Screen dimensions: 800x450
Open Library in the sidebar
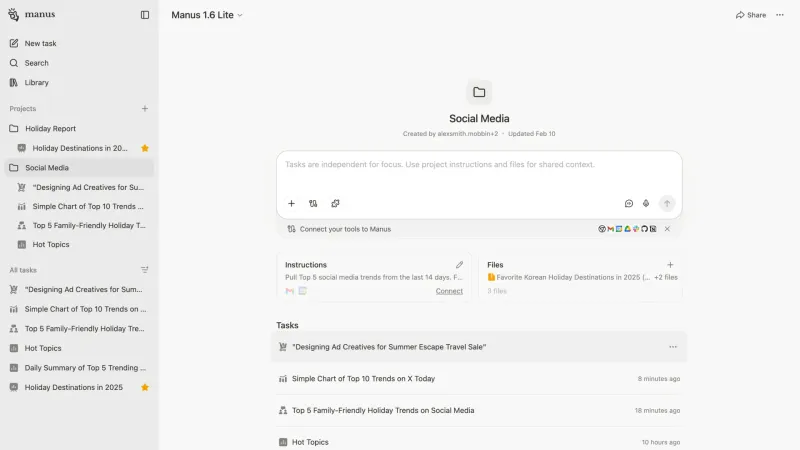pyautogui.click(x=79, y=82)
